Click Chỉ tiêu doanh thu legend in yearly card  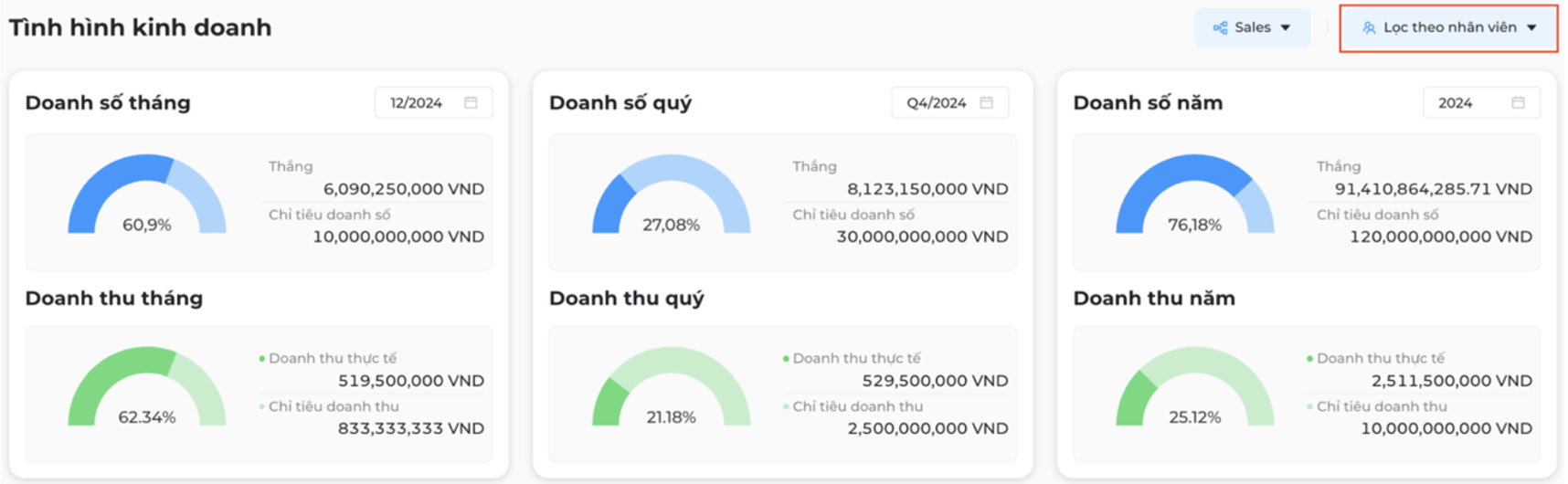(x=1377, y=406)
